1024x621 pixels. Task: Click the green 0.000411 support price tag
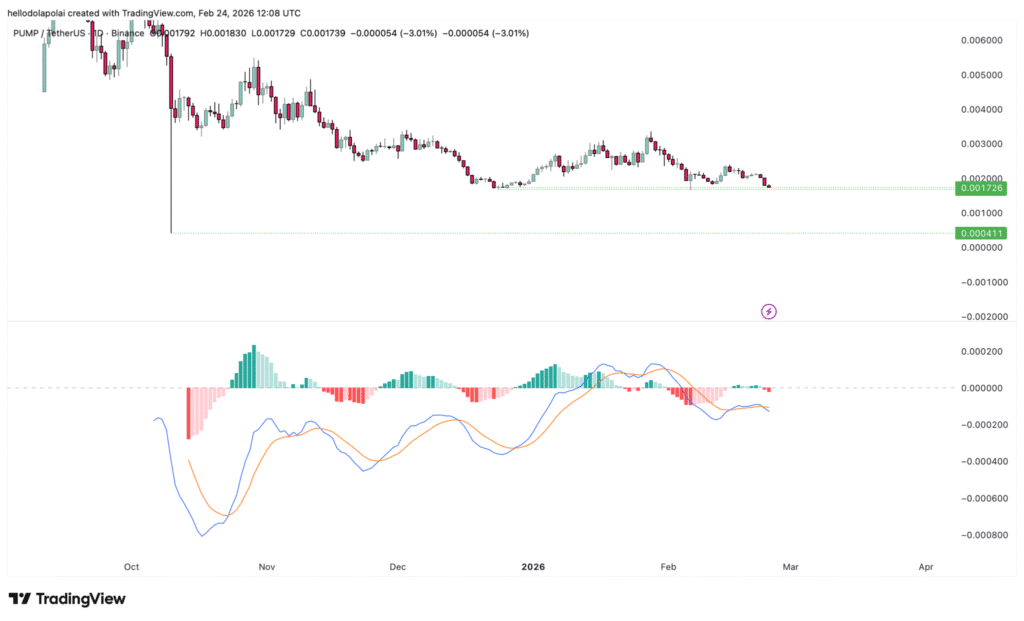point(981,232)
